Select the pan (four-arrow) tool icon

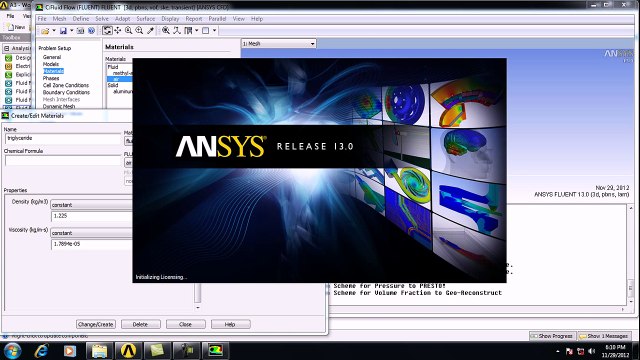point(118,31)
